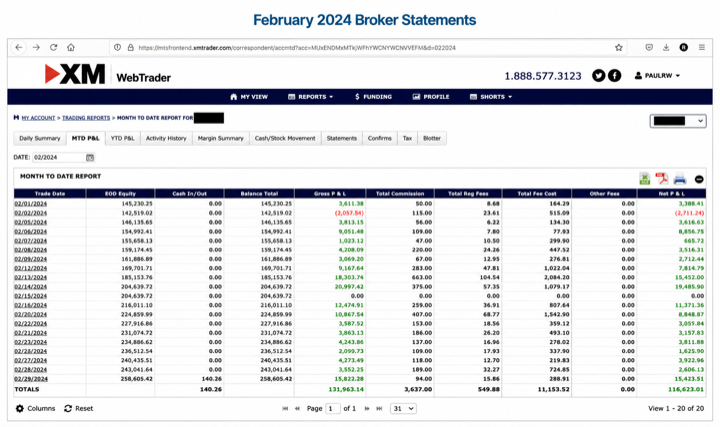The width and height of the screenshot is (720, 427).
Task: Expand the Reports menu
Action: (310, 97)
